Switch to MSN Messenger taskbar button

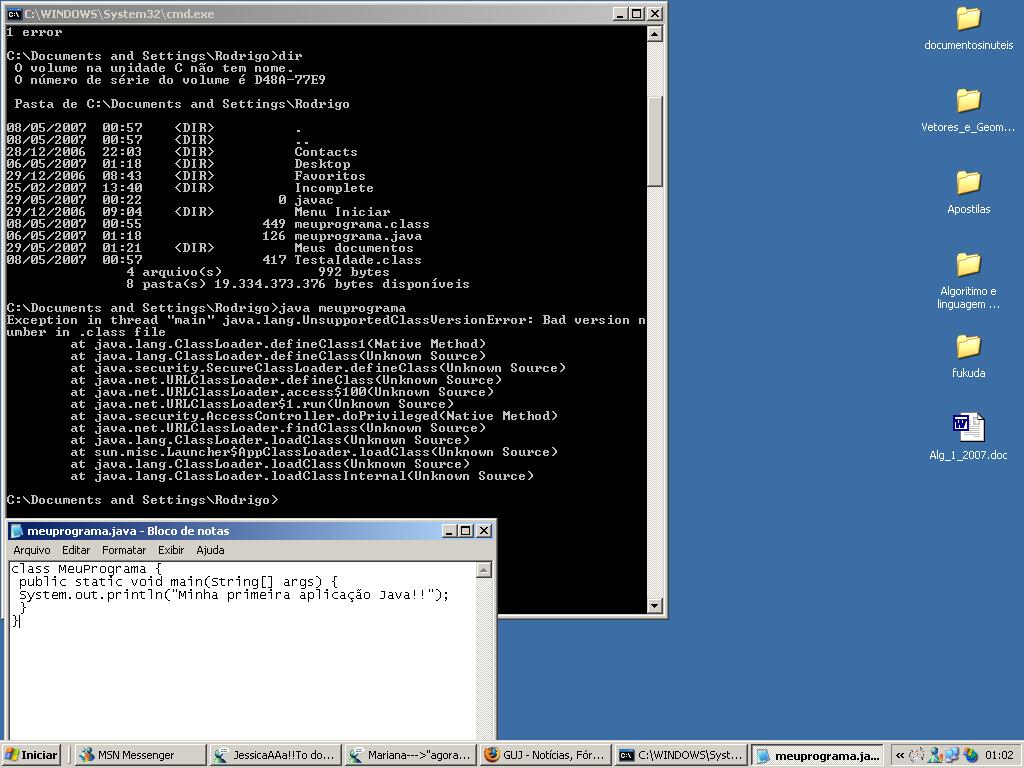pyautogui.click(x=140, y=755)
